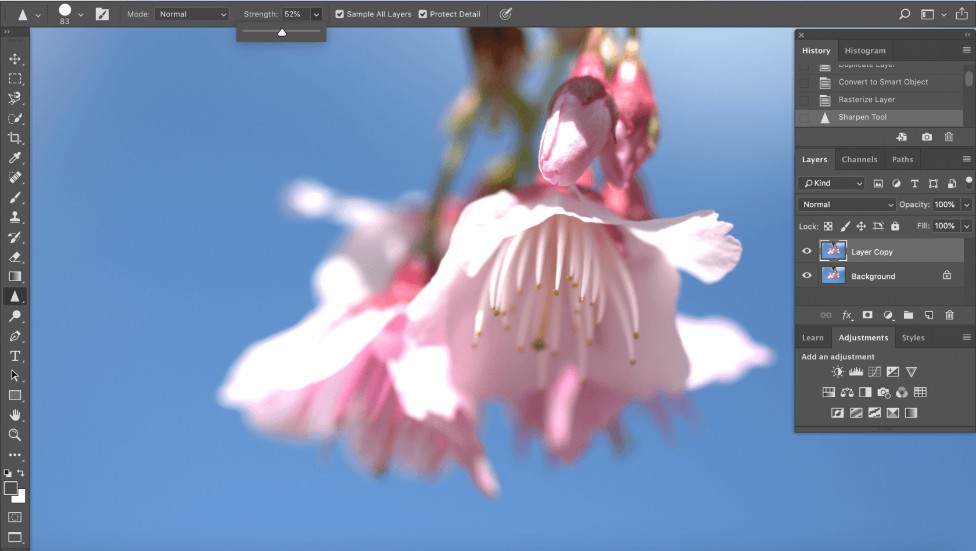Switch to the Paths tab
This screenshot has width=976, height=551.
coord(902,159)
